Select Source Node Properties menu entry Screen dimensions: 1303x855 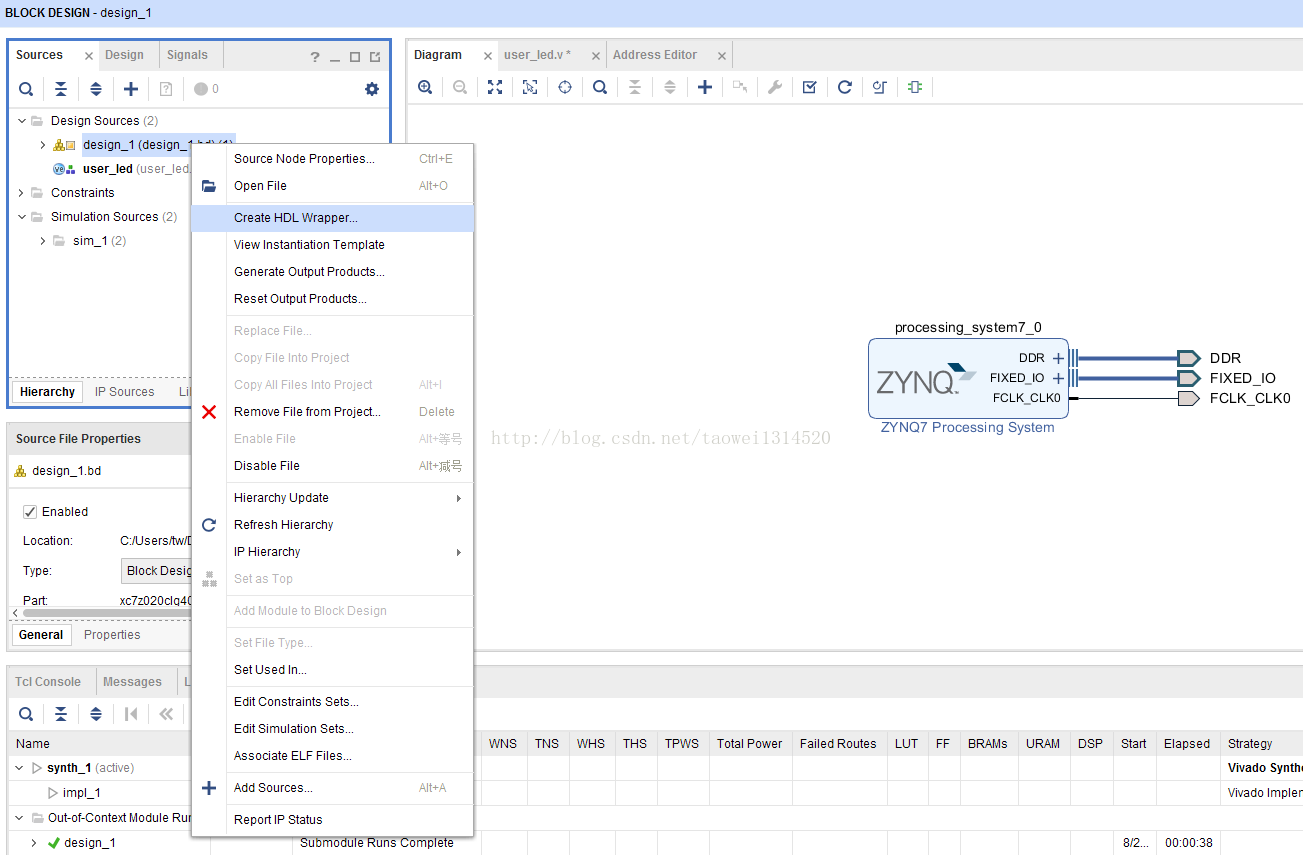(332, 159)
